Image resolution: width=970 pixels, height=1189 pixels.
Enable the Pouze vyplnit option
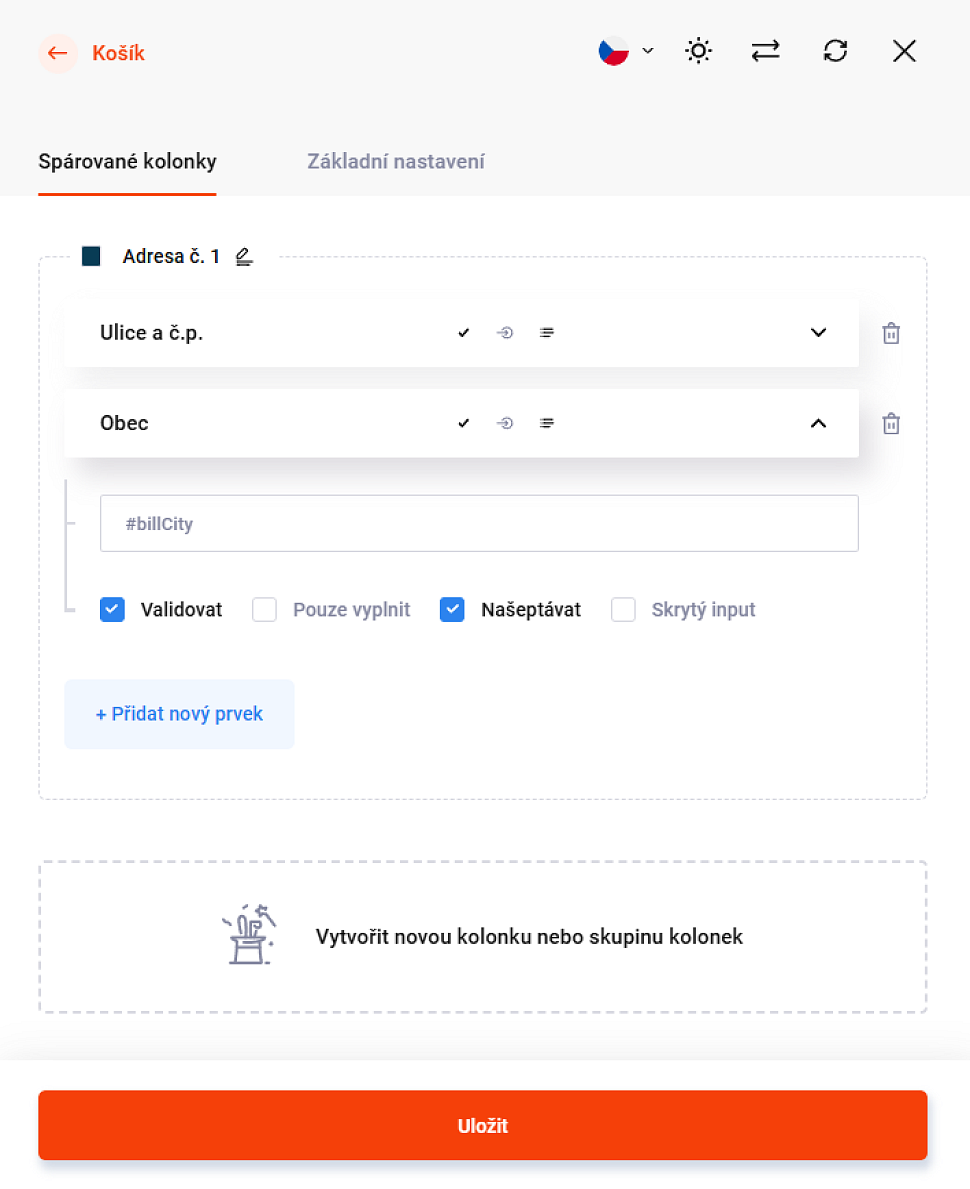click(x=264, y=609)
